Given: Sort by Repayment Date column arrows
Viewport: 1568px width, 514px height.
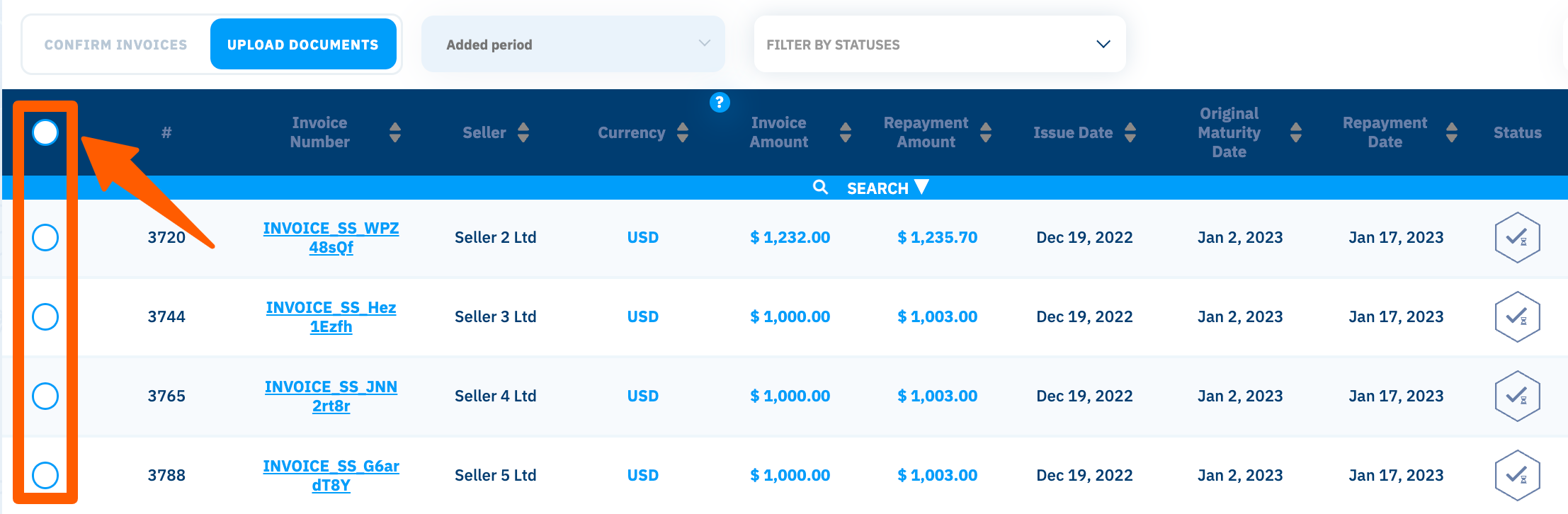Looking at the screenshot, I should (1452, 132).
